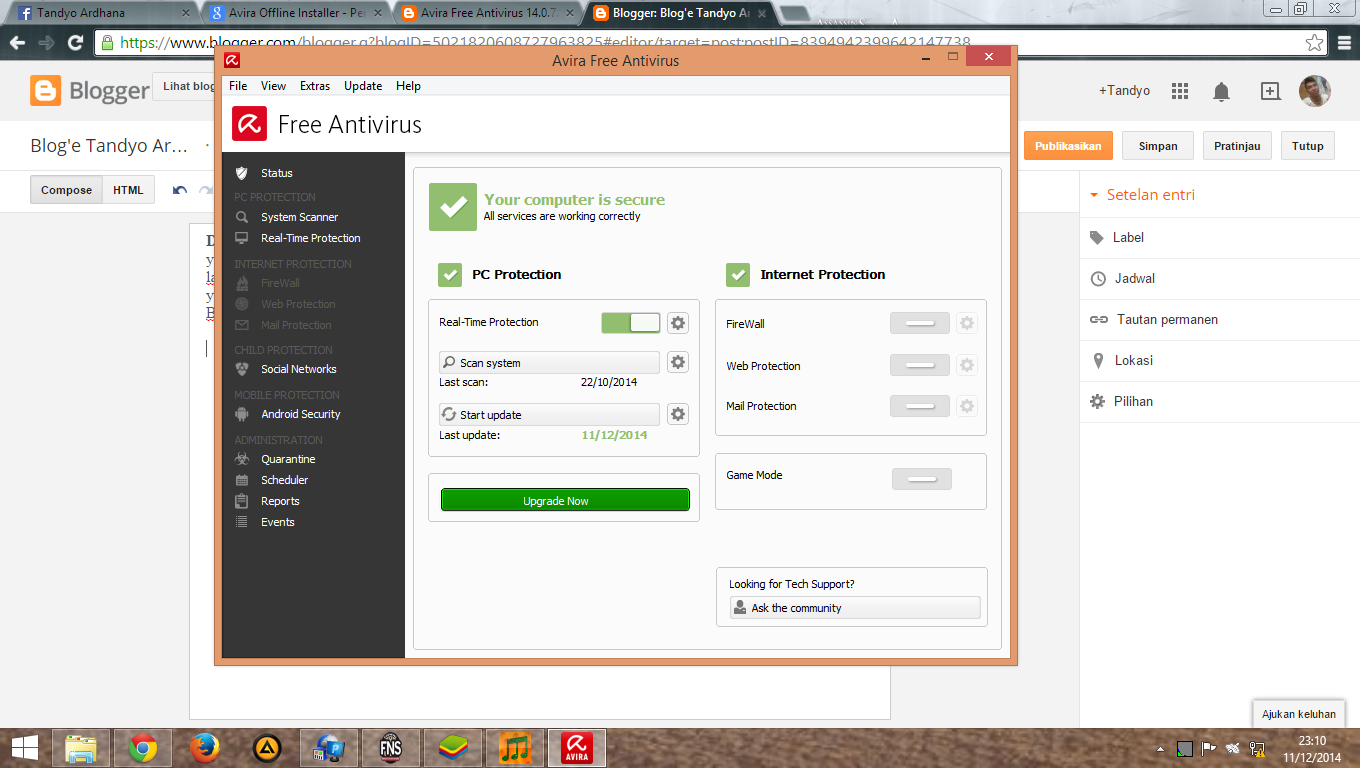The image size is (1360, 768).
Task: Click the green secure status checkmark
Action: click(x=453, y=207)
